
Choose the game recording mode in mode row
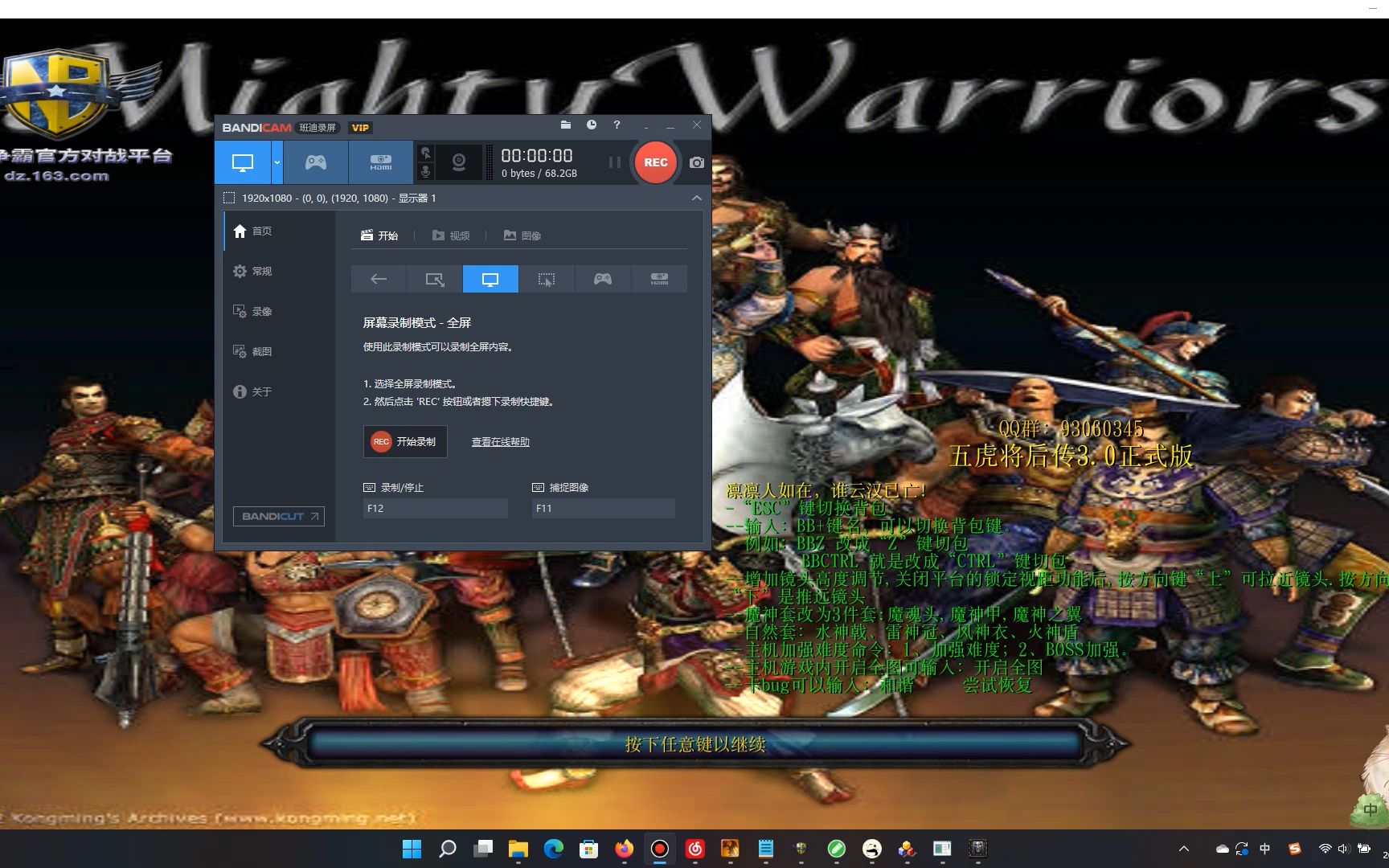pyautogui.click(x=603, y=279)
